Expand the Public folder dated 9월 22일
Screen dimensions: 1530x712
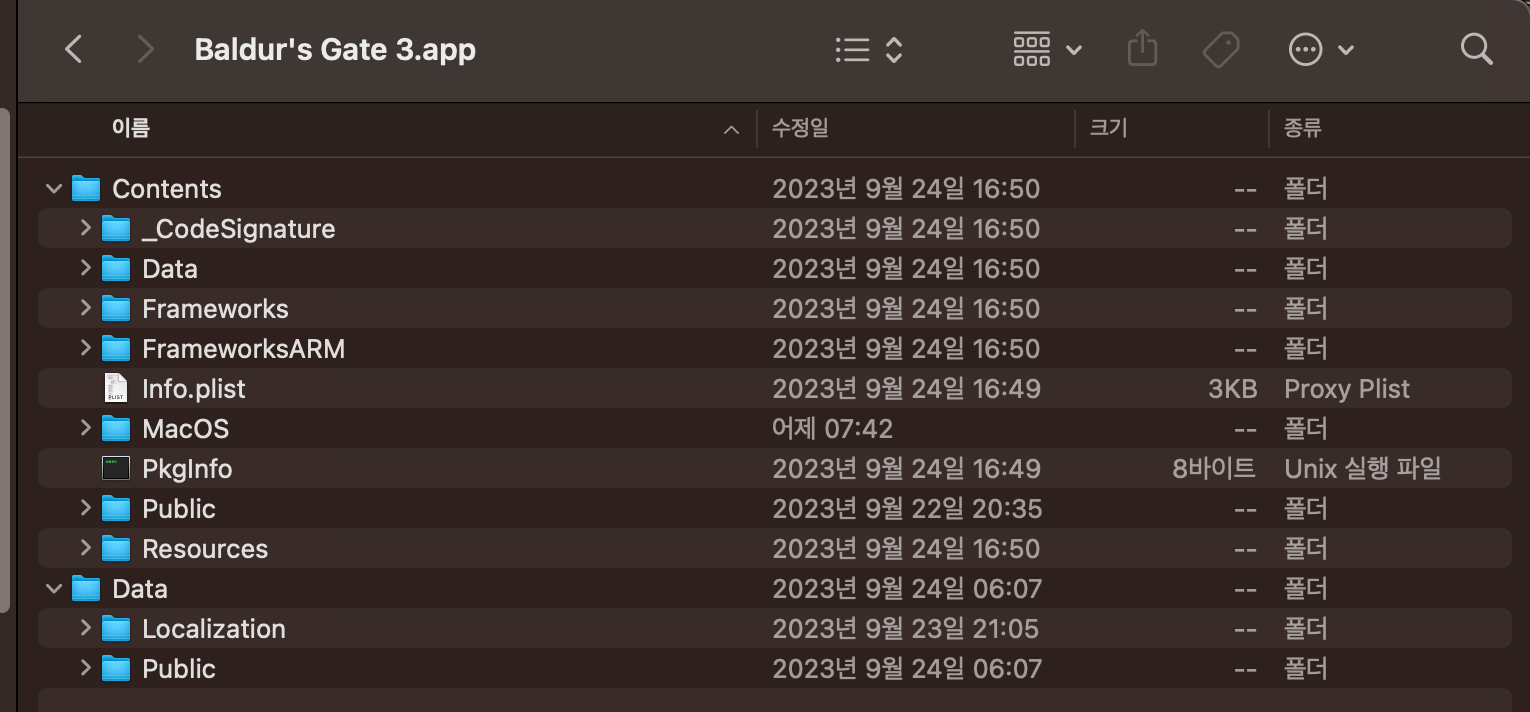tap(85, 508)
